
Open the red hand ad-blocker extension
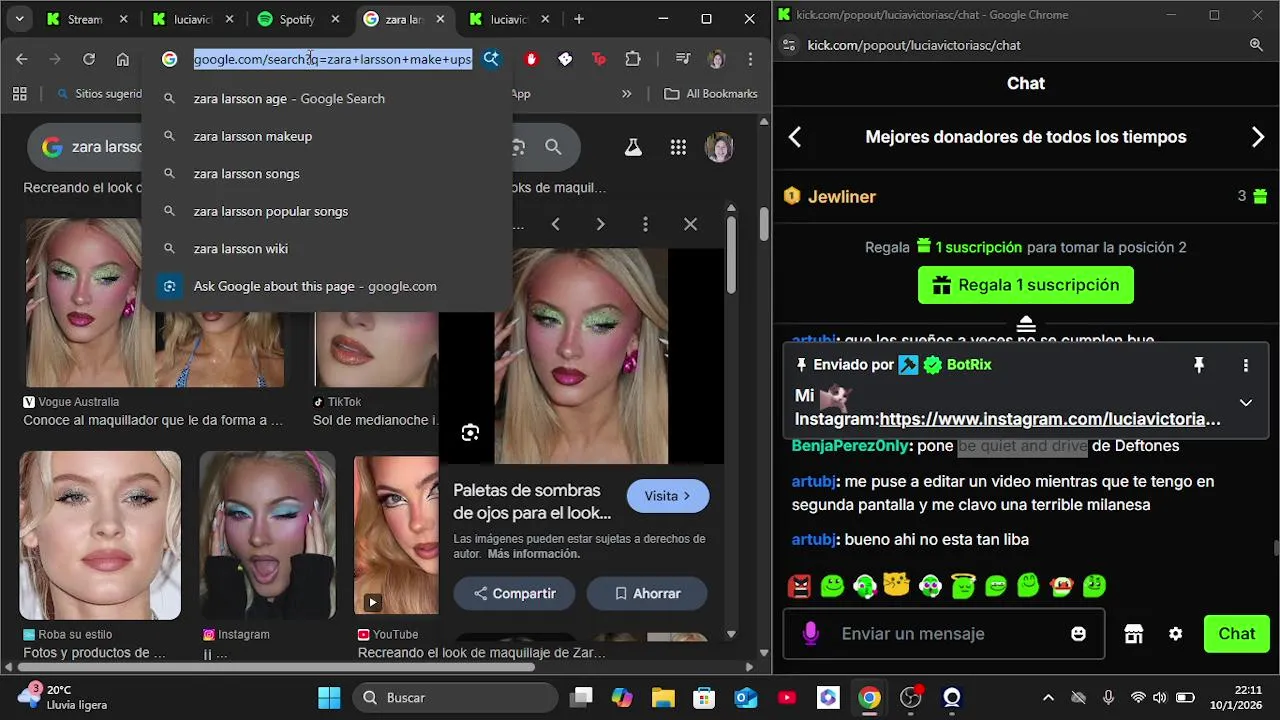[531, 59]
